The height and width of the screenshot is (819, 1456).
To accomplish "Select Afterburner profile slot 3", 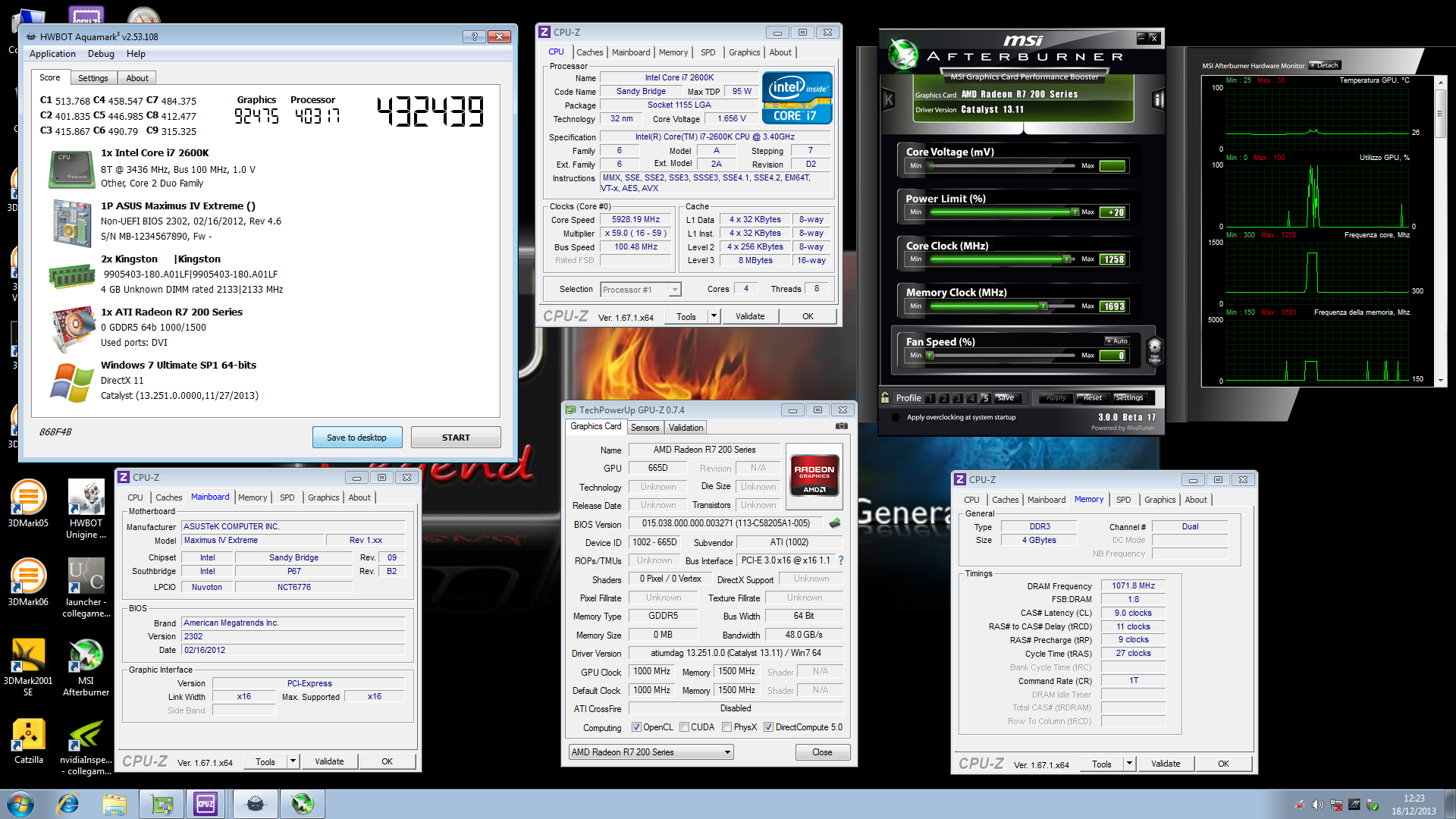I will click(958, 398).
